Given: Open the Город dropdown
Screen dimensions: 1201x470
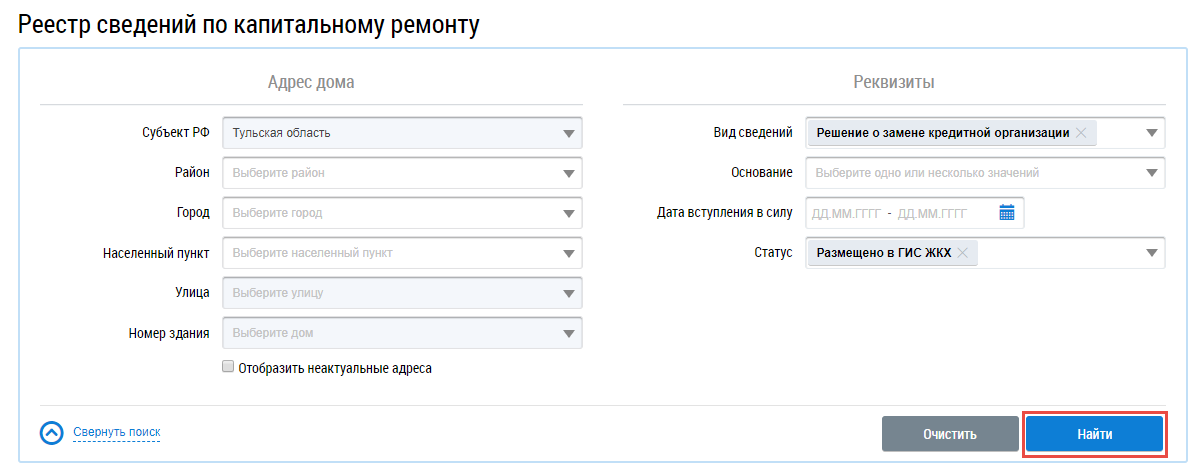Looking at the screenshot, I should [x=403, y=212].
